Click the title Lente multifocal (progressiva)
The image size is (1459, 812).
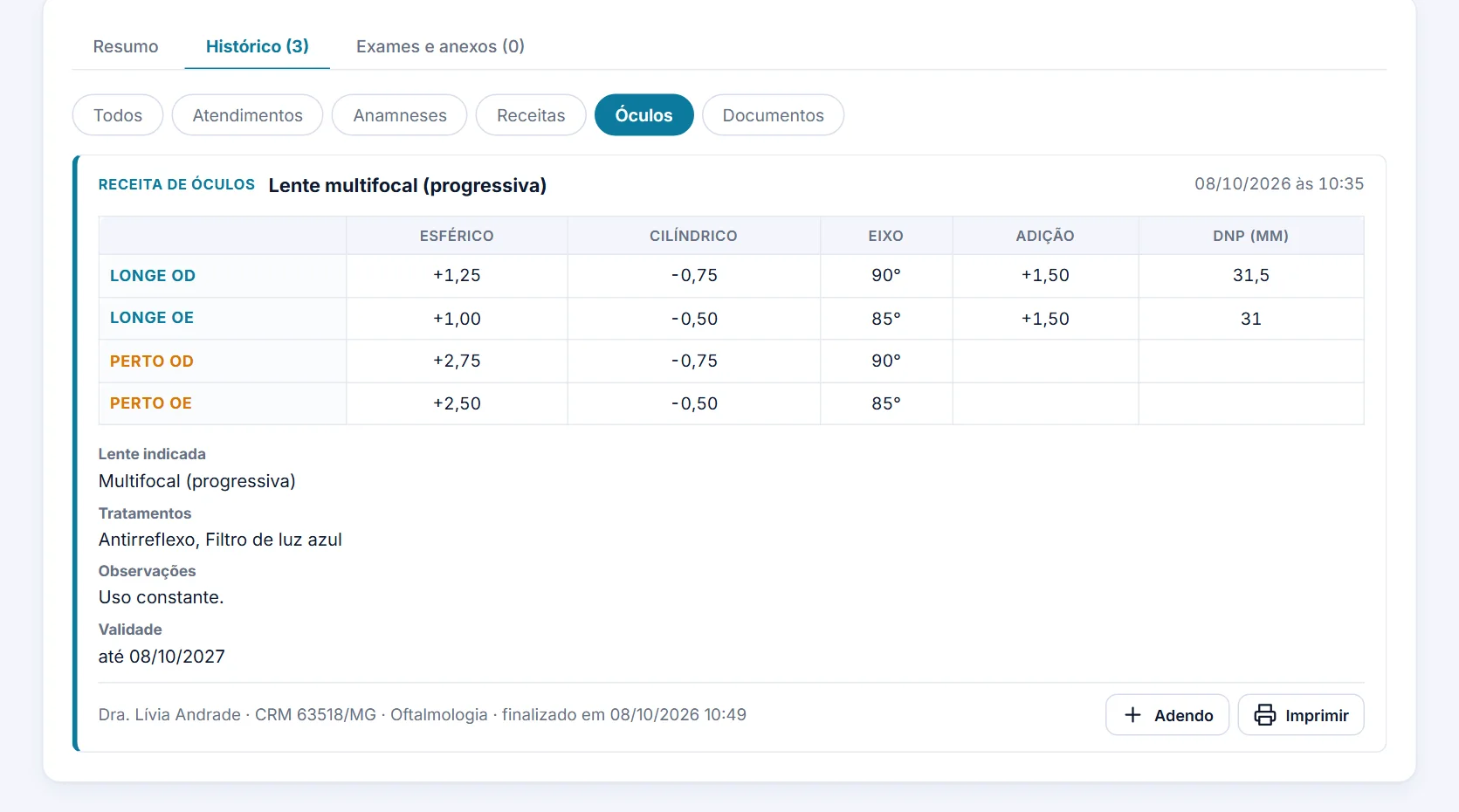click(408, 185)
